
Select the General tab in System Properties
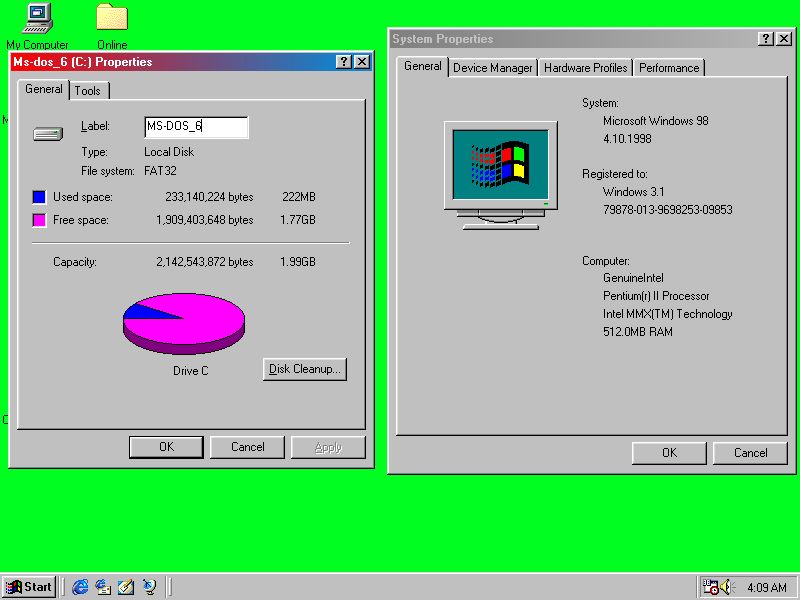pos(422,66)
